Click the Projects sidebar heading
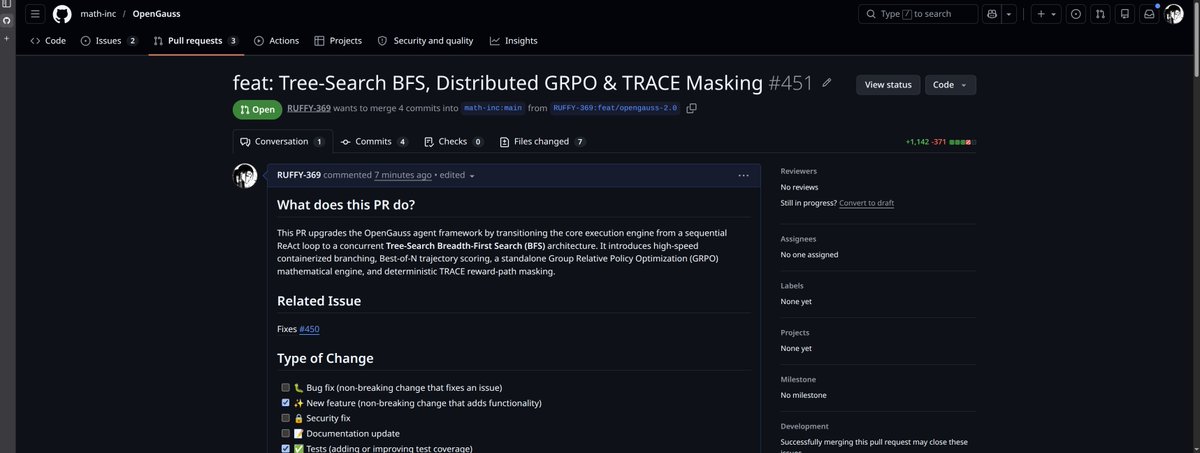This screenshot has height=453, width=1200. (797, 333)
